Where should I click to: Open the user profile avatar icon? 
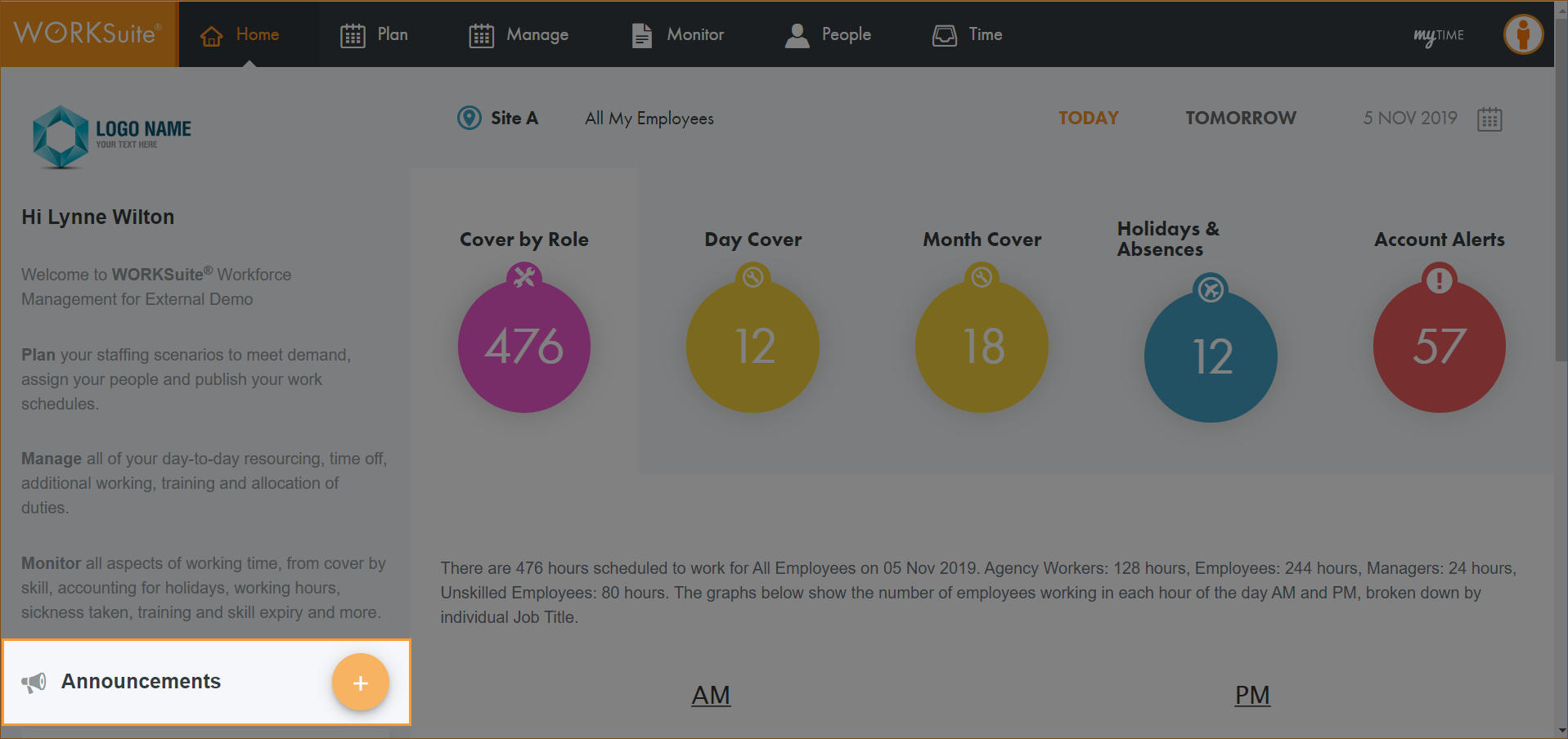(1523, 34)
